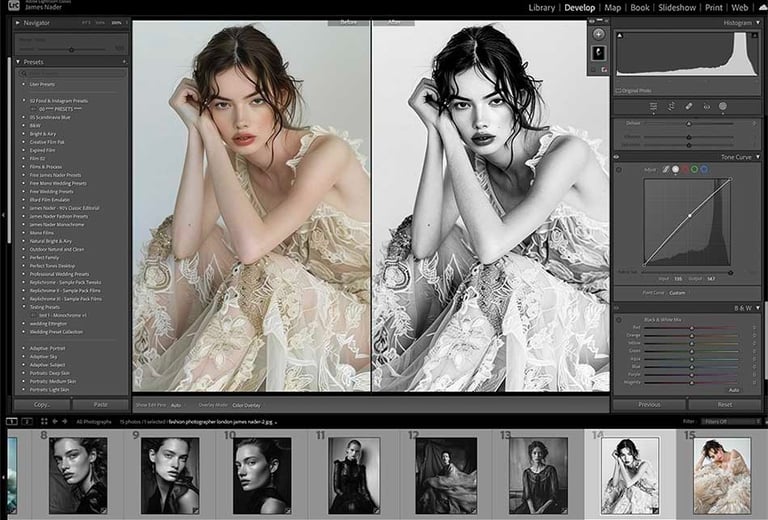Open the Map module
Screen dimensions: 768x520
point(612,7)
